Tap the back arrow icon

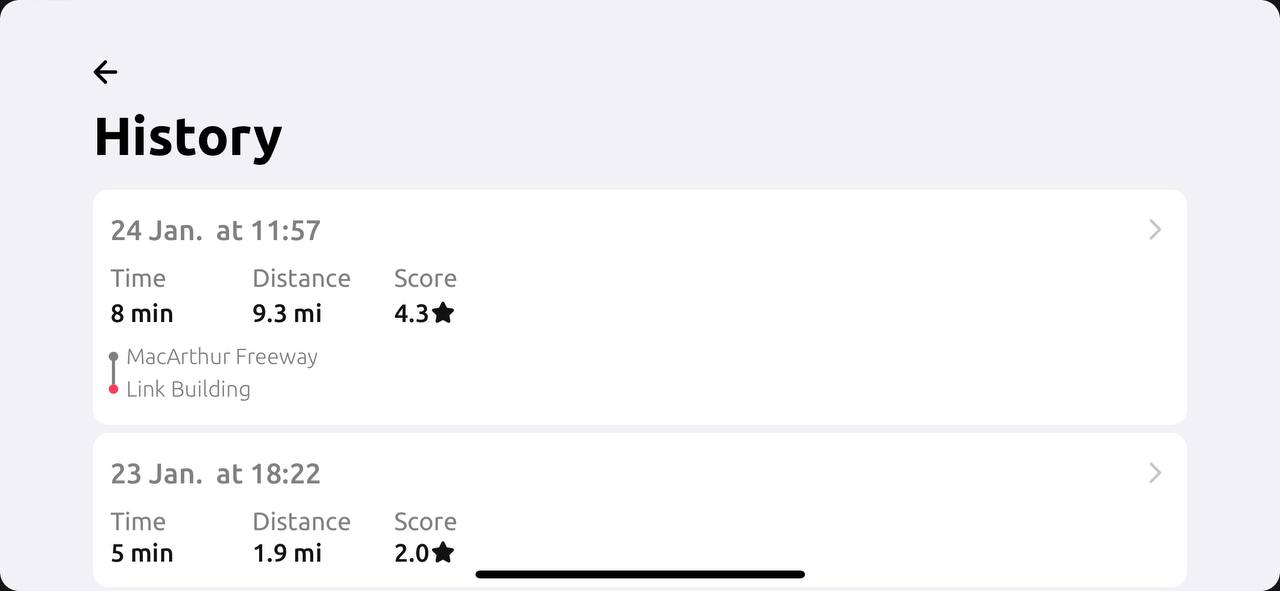(x=105, y=72)
